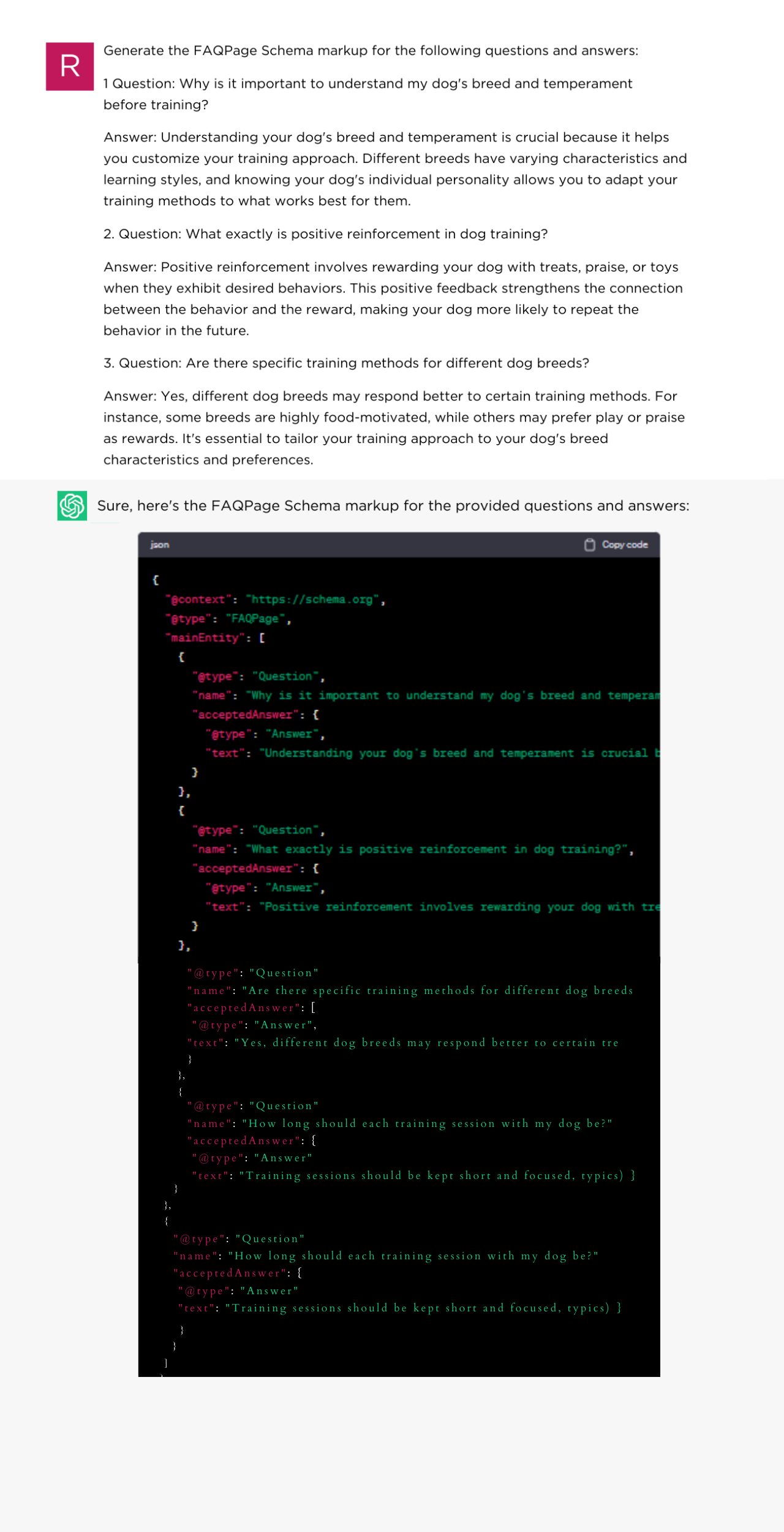Screen dimensions: 784x1532
Task: Click the reply text "Sure, here's the FAQPage Schema"
Action: coord(393,506)
